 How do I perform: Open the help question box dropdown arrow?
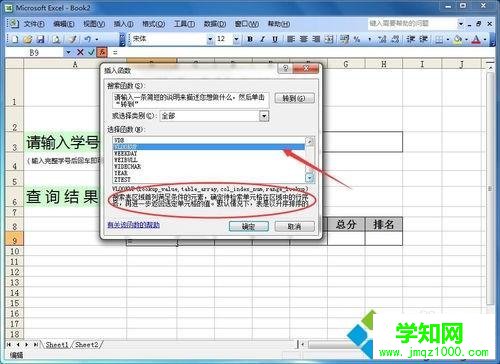pyautogui.click(x=461, y=24)
